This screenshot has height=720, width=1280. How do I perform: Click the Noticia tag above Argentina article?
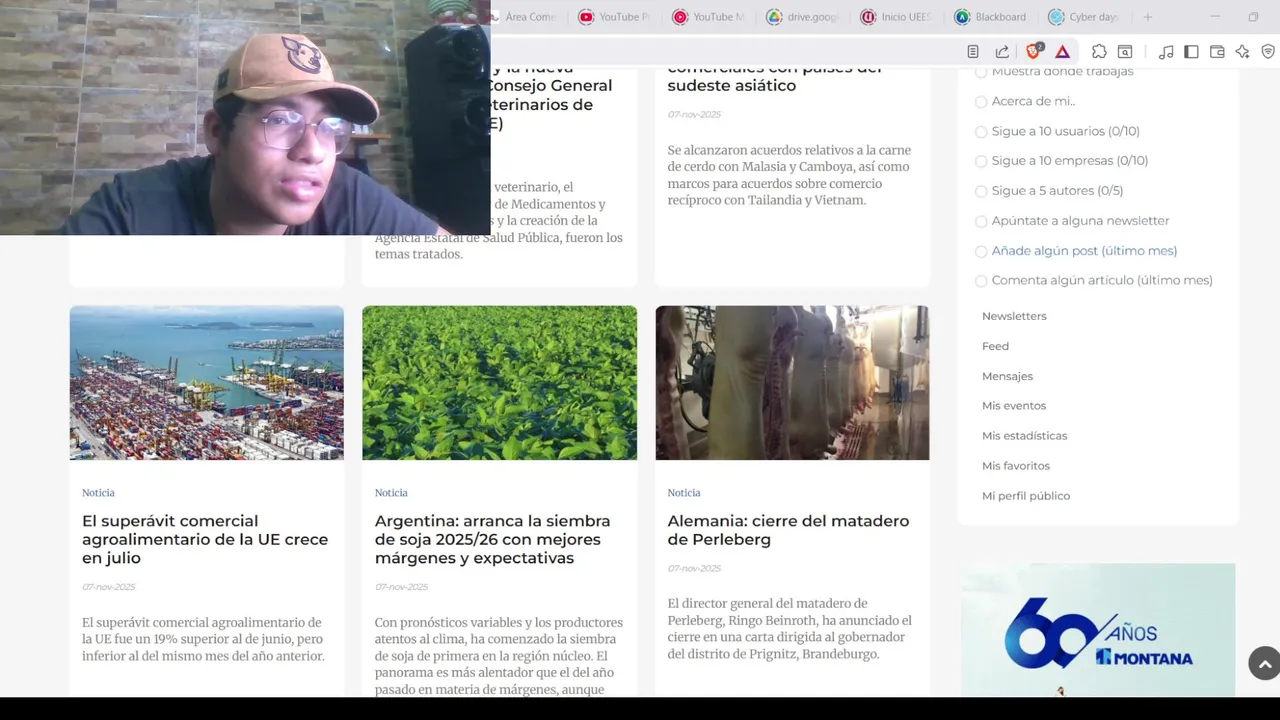(391, 493)
